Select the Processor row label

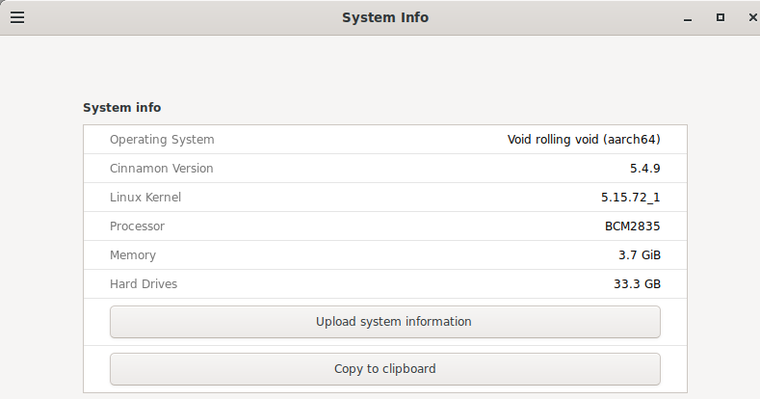click(137, 226)
